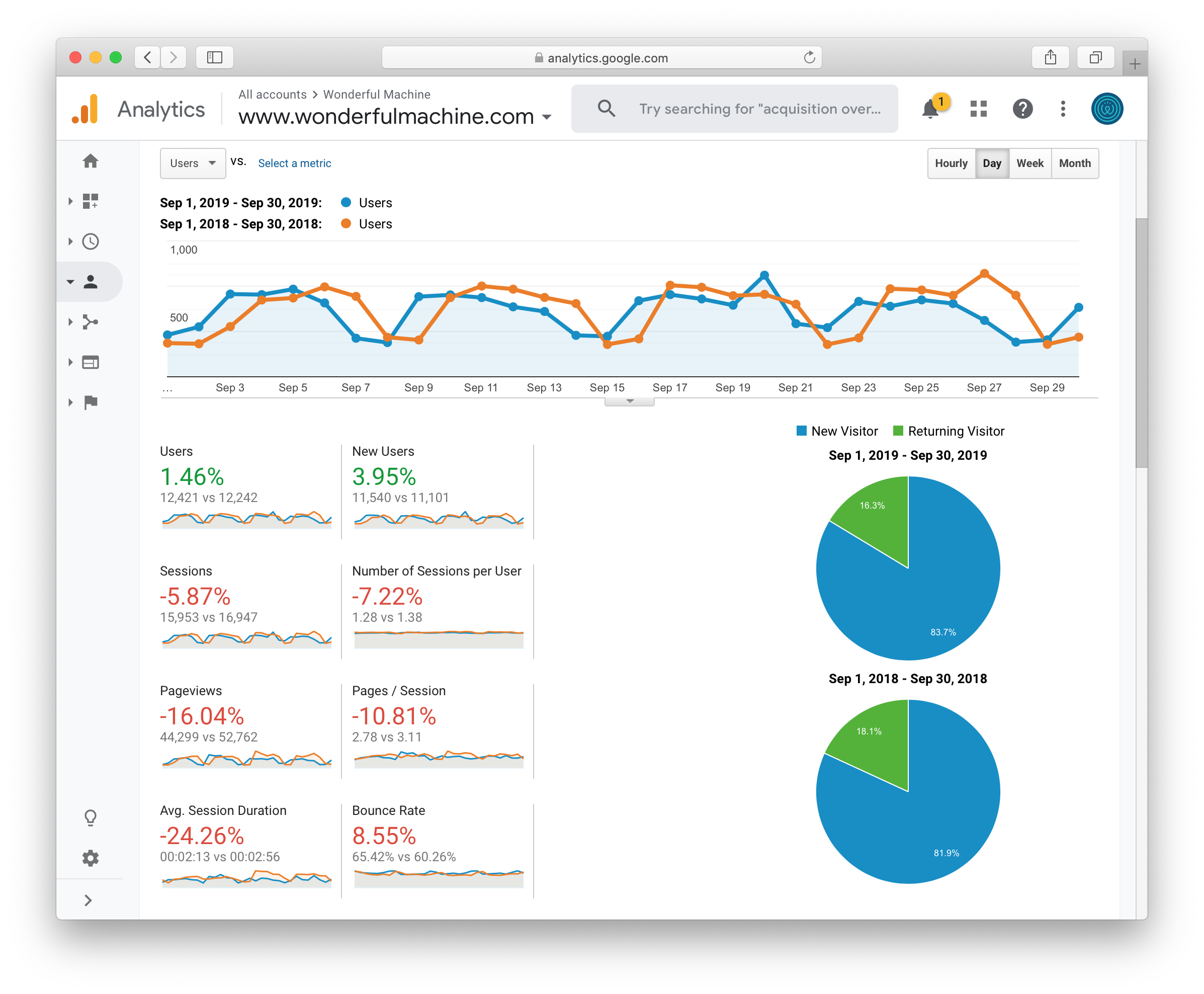Click the Wonderful Machine breadcrumb

[377, 95]
